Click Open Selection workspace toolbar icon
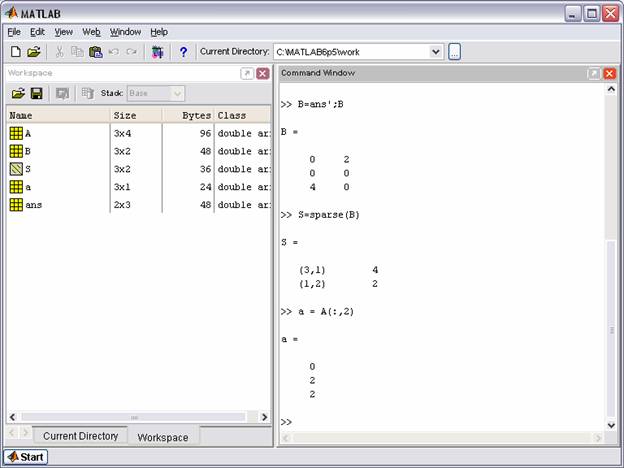624x468 pixels. click(62, 94)
